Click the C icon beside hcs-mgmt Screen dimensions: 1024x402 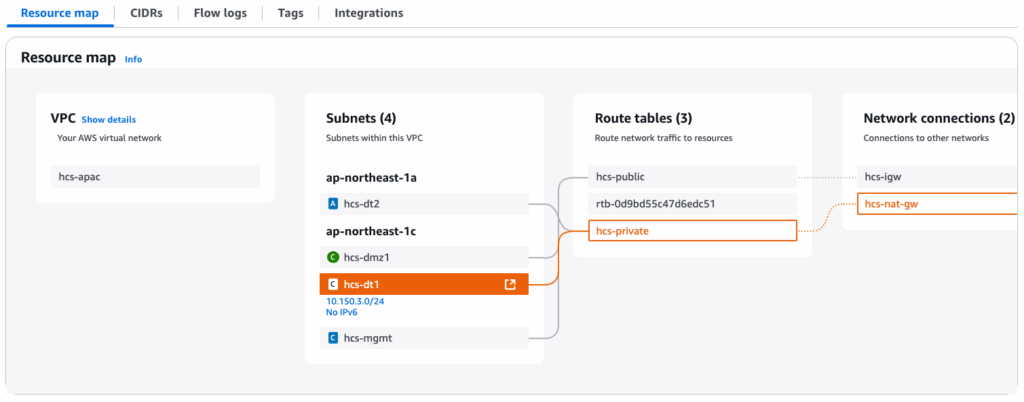(333, 338)
